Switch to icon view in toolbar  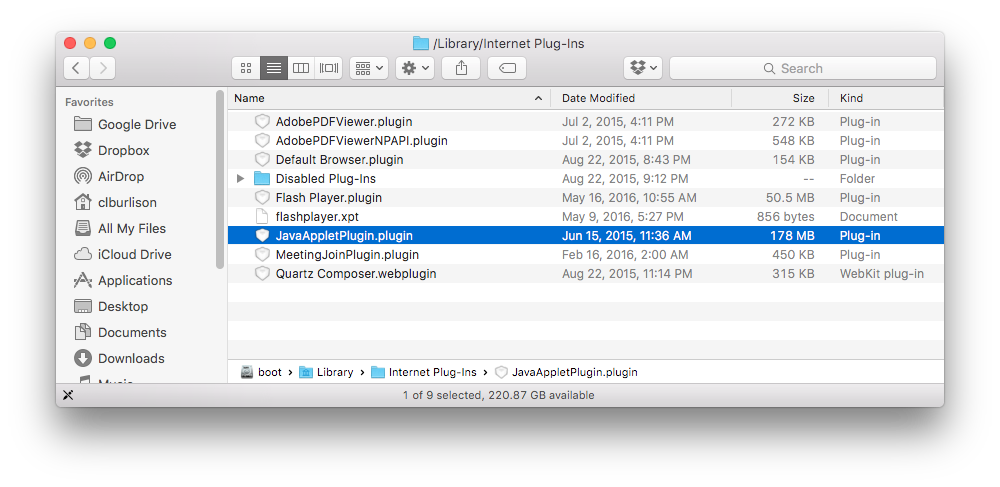[x=246, y=68]
